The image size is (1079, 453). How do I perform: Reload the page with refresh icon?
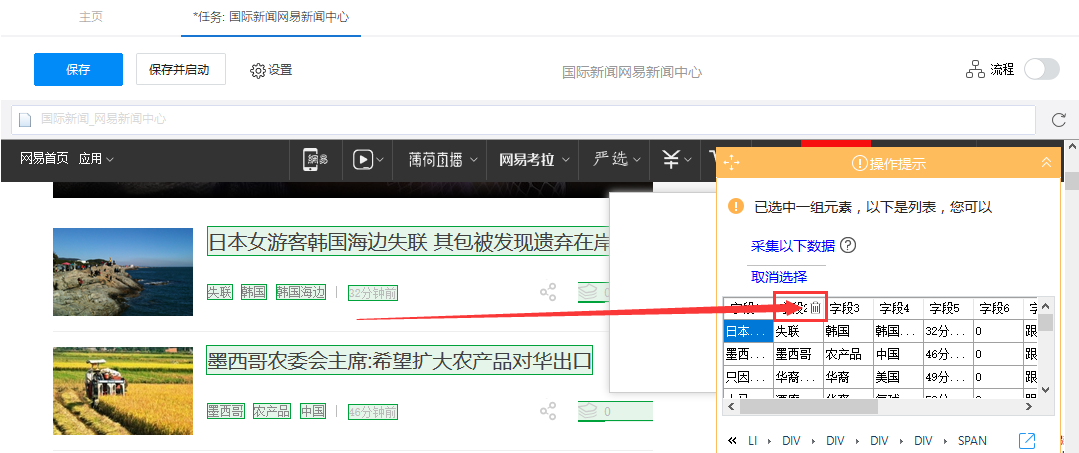(1058, 120)
